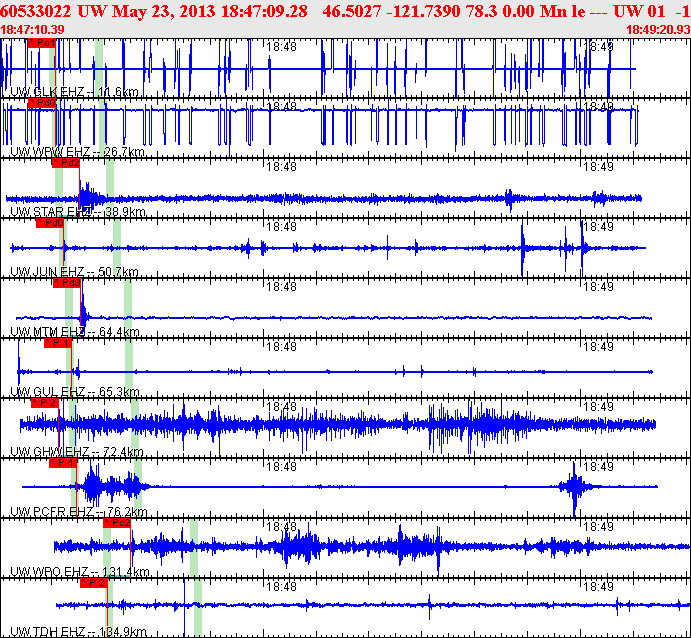Click the Pc2 pick flag on WPO trace
The height and width of the screenshot is (638, 691).
(117, 522)
